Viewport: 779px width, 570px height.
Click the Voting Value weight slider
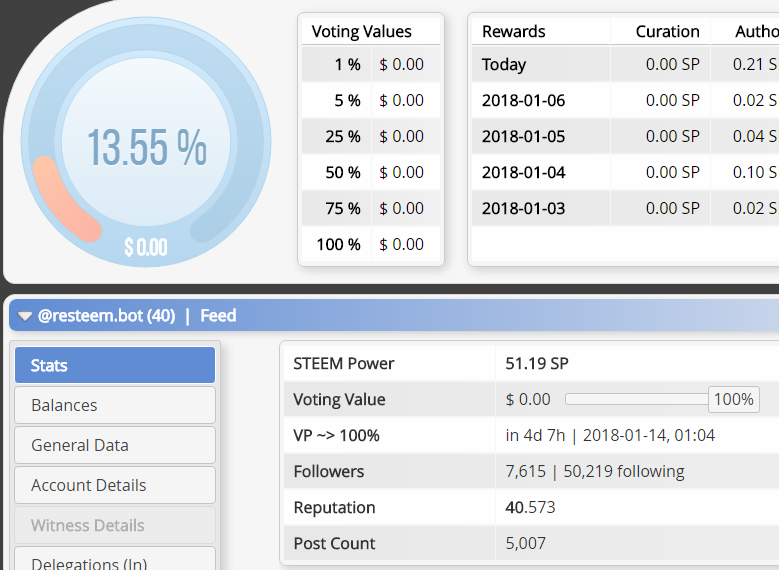point(637,399)
